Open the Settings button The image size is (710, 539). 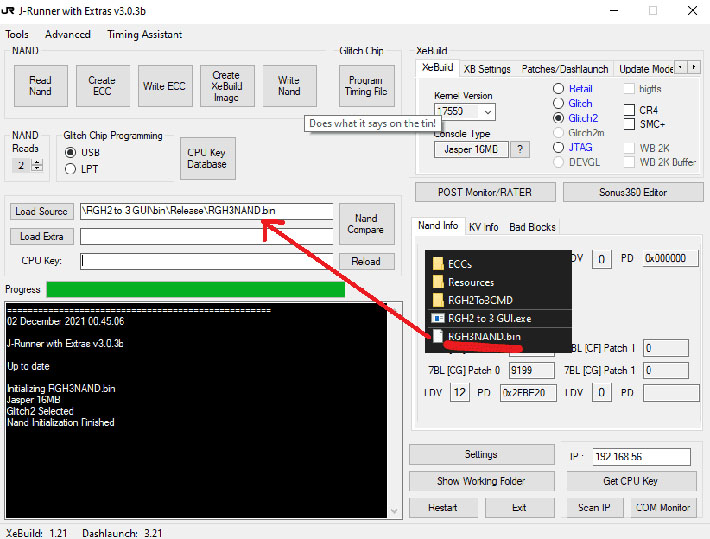(x=481, y=454)
